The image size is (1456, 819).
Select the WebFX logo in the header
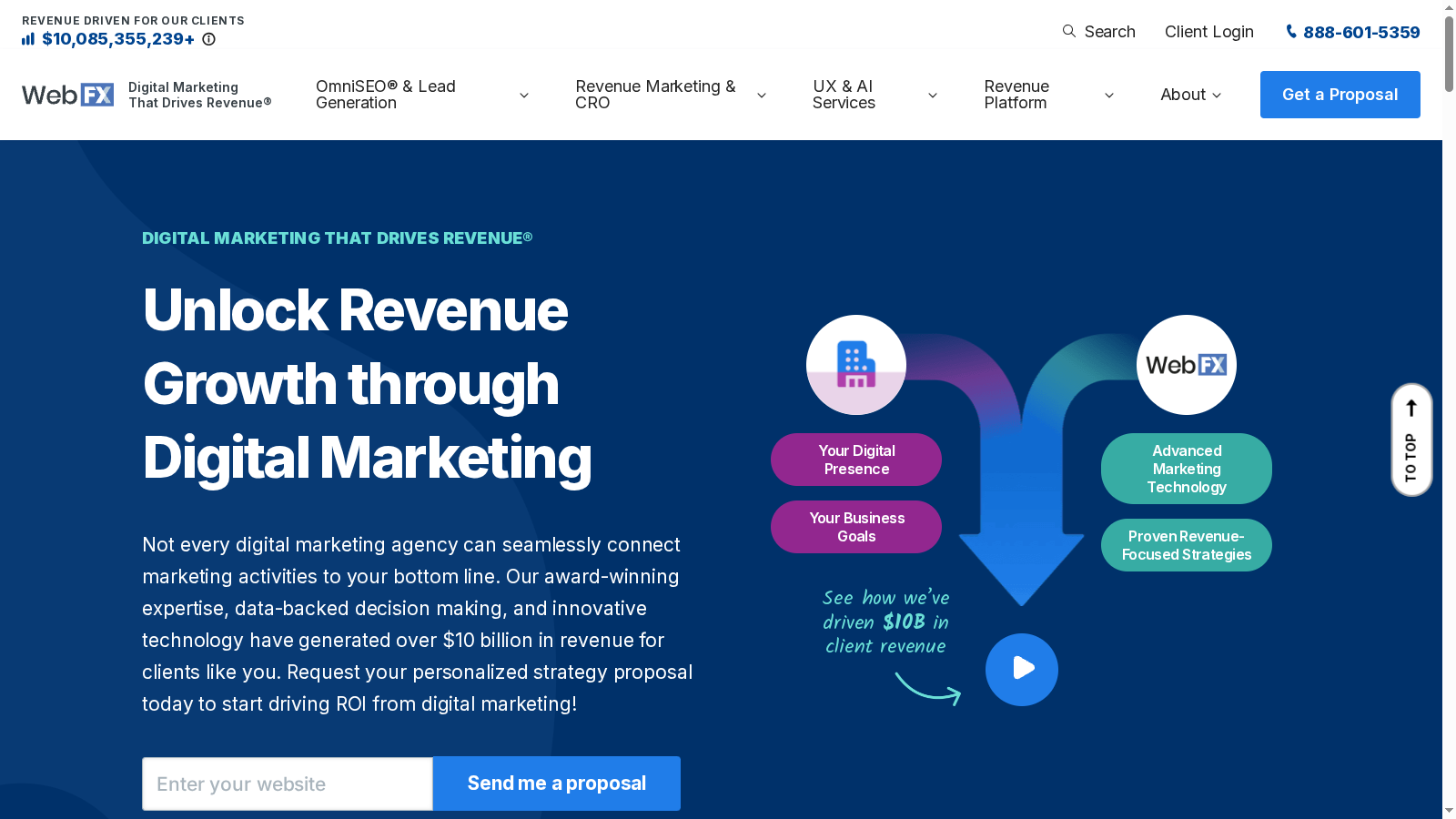tap(67, 94)
